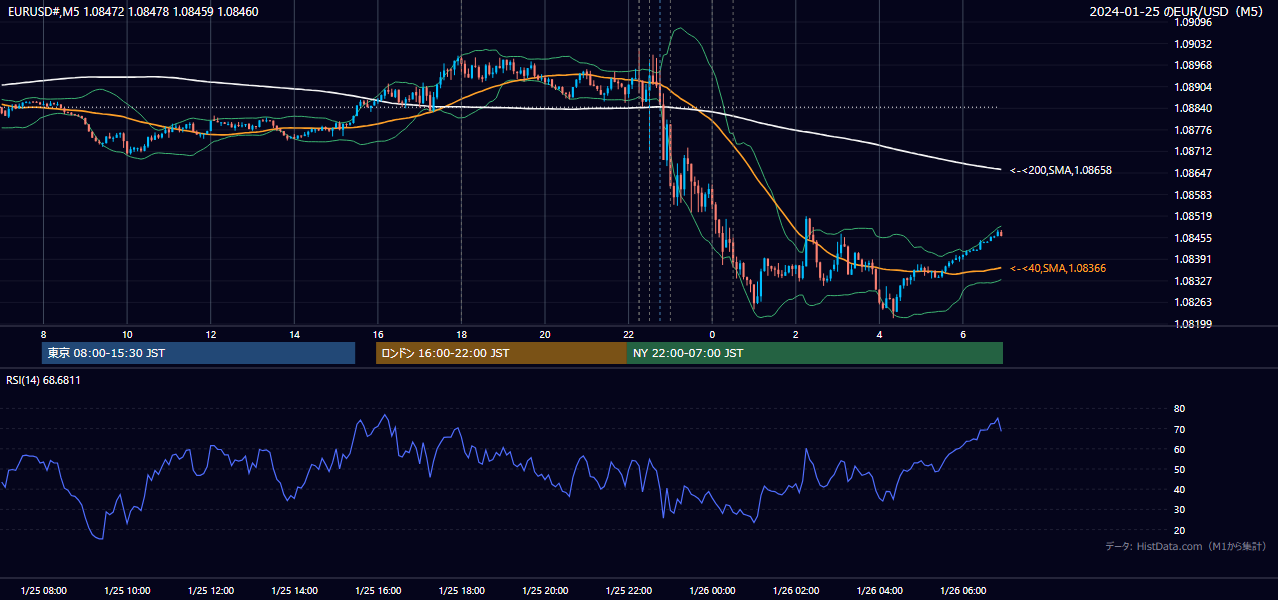Click hour label 10 under price chart
Screen dimensions: 1278x600
point(127,334)
